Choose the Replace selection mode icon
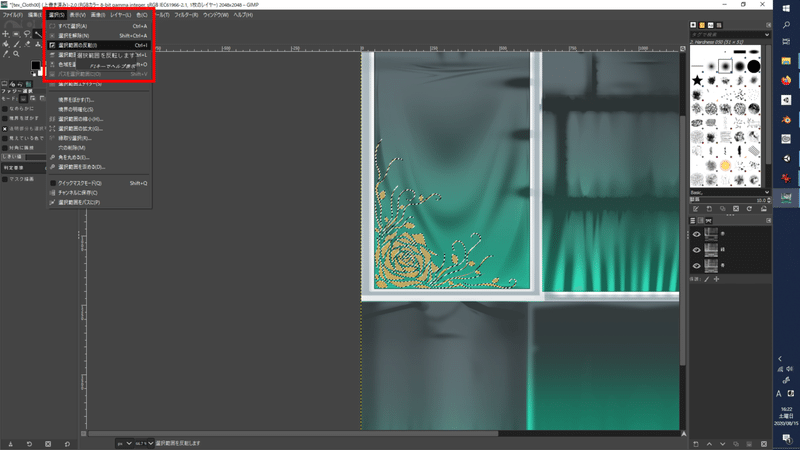800x450 pixels. click(x=23, y=98)
